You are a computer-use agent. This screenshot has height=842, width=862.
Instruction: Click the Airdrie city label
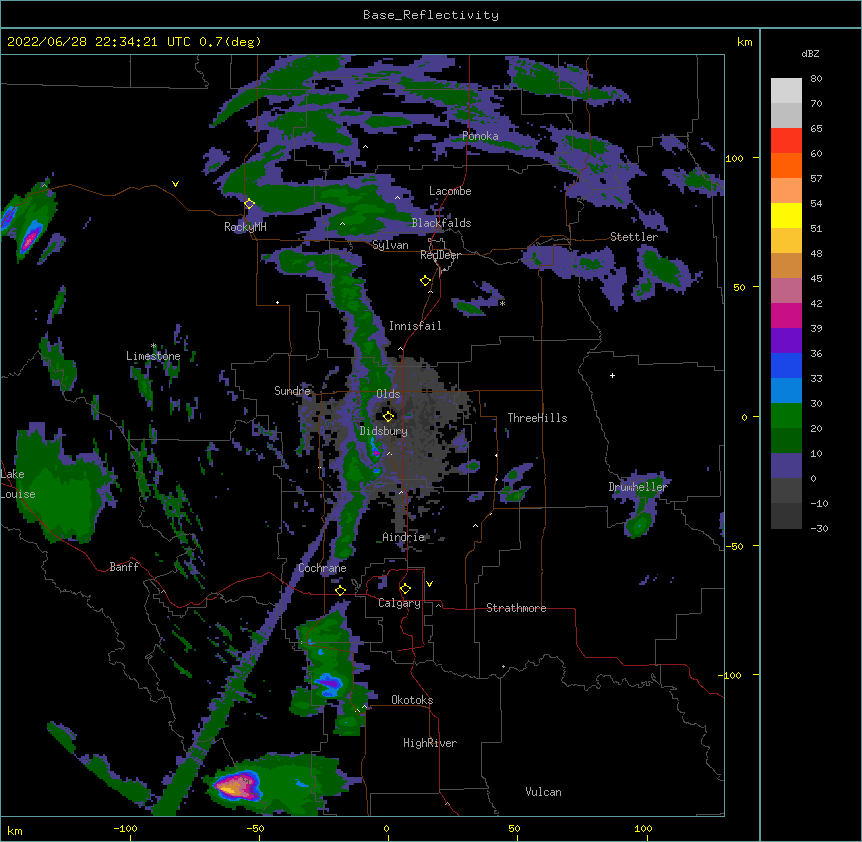click(x=403, y=537)
